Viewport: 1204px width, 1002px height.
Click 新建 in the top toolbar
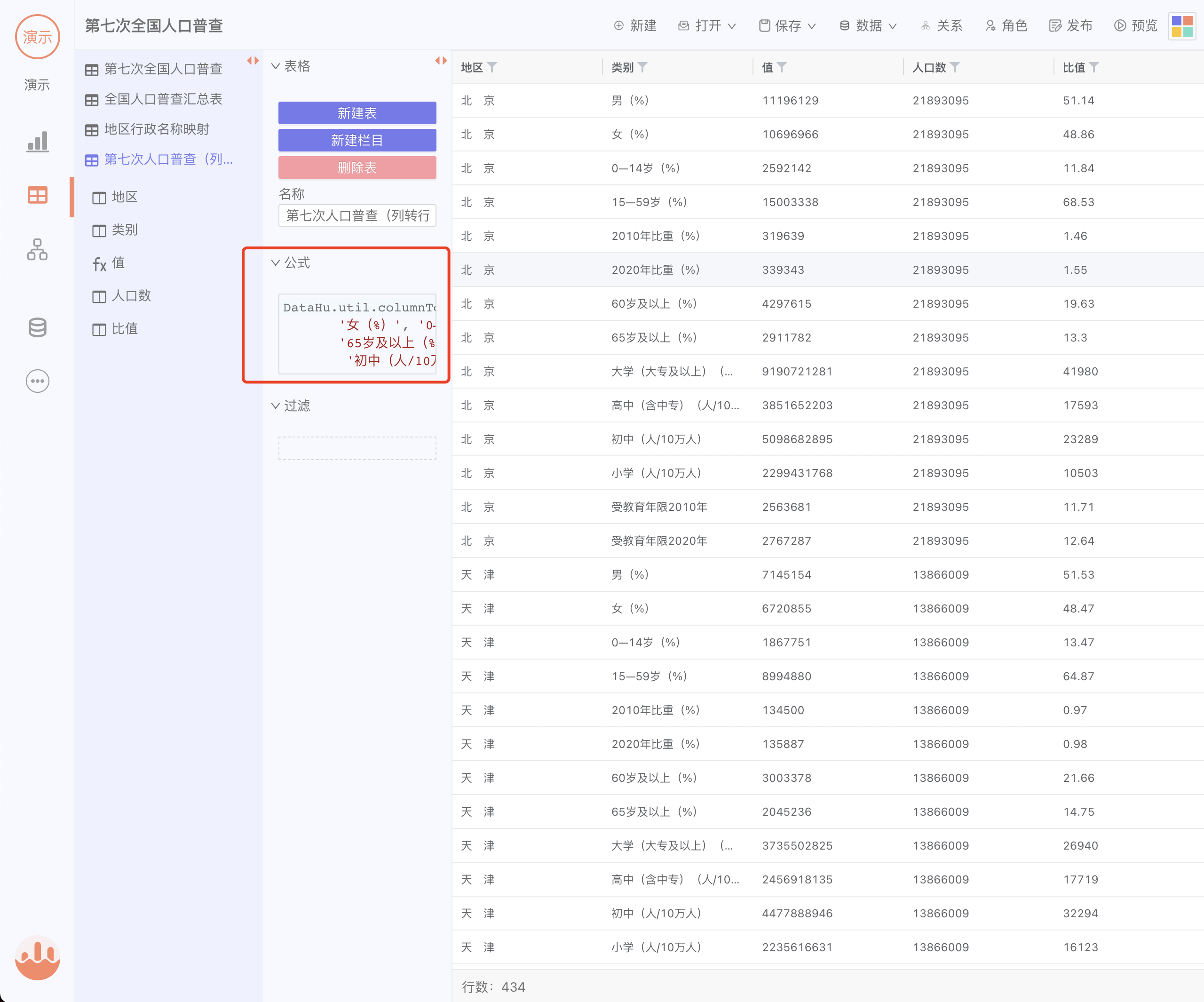click(635, 26)
